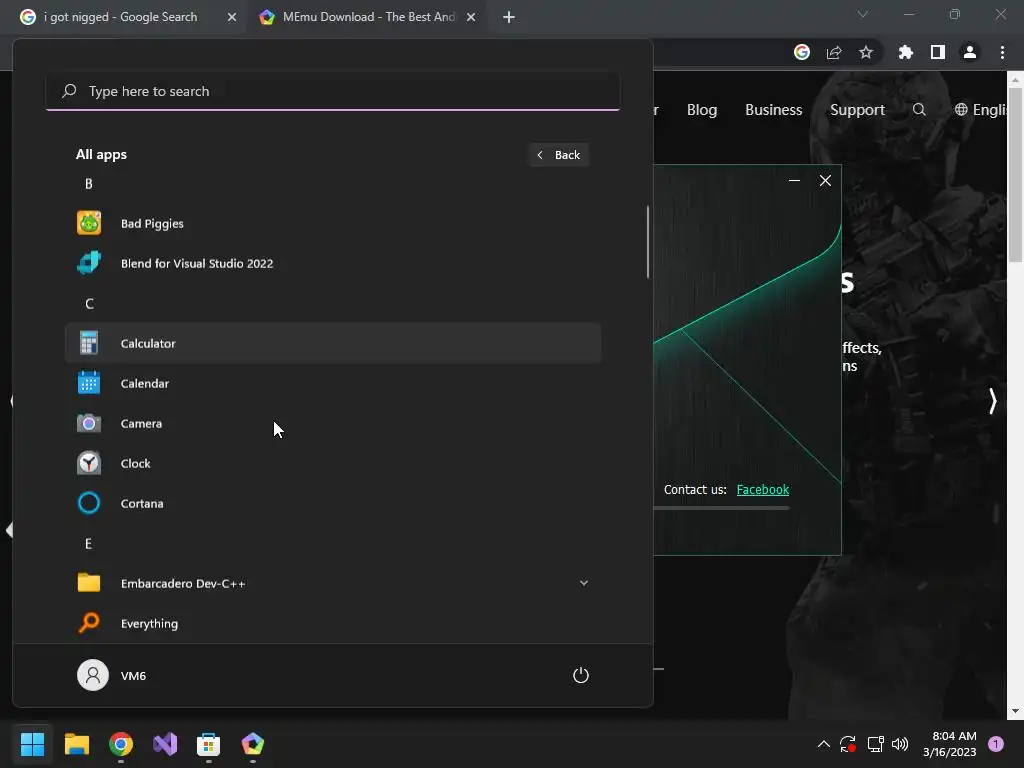Open the Everything search app
Screen dimensions: 1024x768
[332, 623]
